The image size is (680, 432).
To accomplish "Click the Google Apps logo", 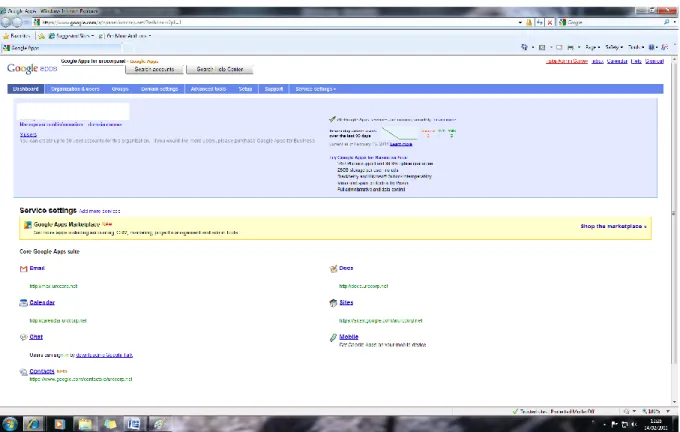I will [x=32, y=68].
